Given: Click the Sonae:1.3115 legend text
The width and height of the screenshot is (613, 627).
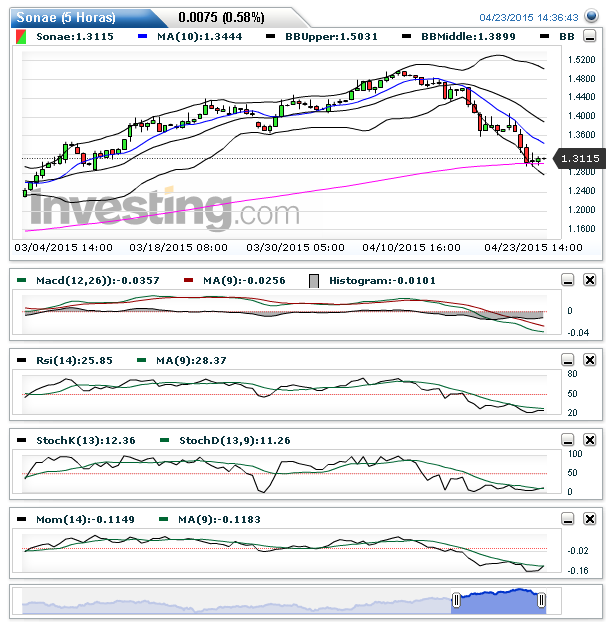Looking at the screenshot, I should pyautogui.click(x=75, y=37).
